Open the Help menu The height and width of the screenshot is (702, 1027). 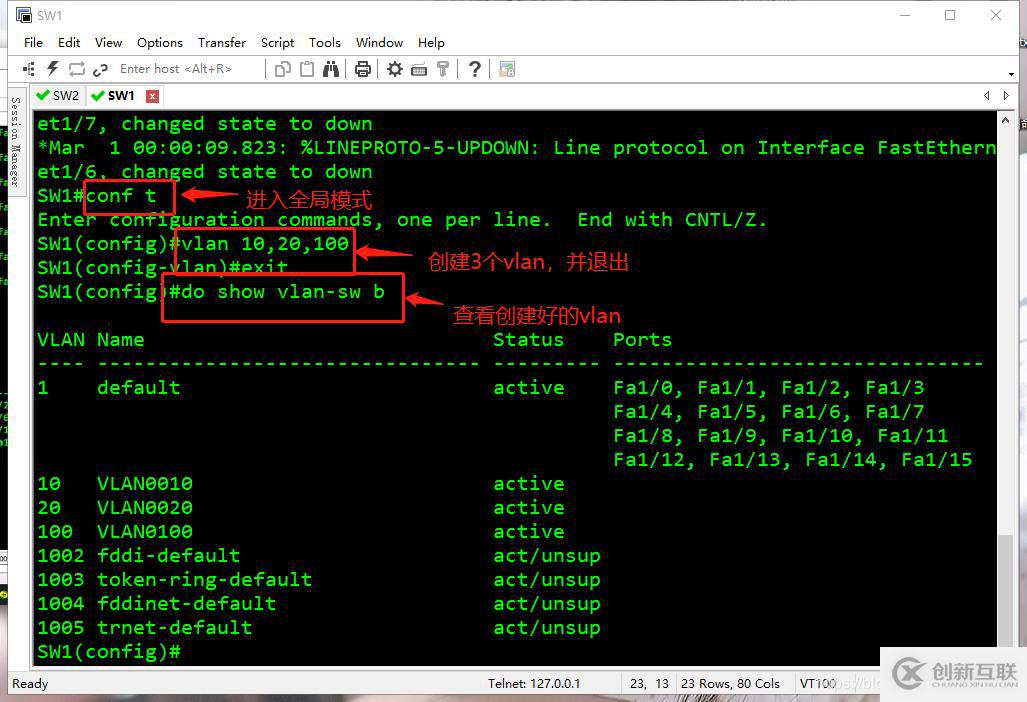(431, 43)
